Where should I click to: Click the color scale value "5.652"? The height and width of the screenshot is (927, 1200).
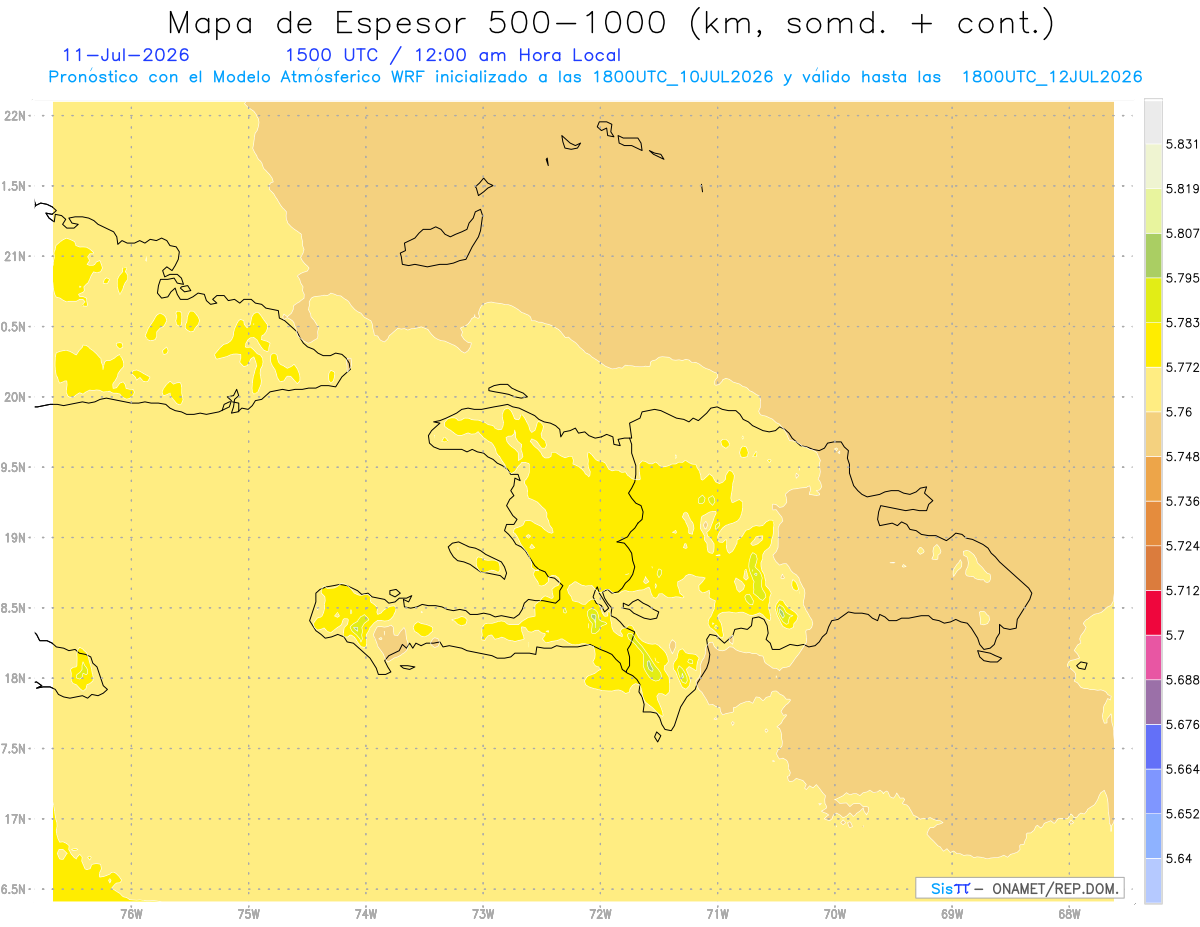click(1183, 814)
